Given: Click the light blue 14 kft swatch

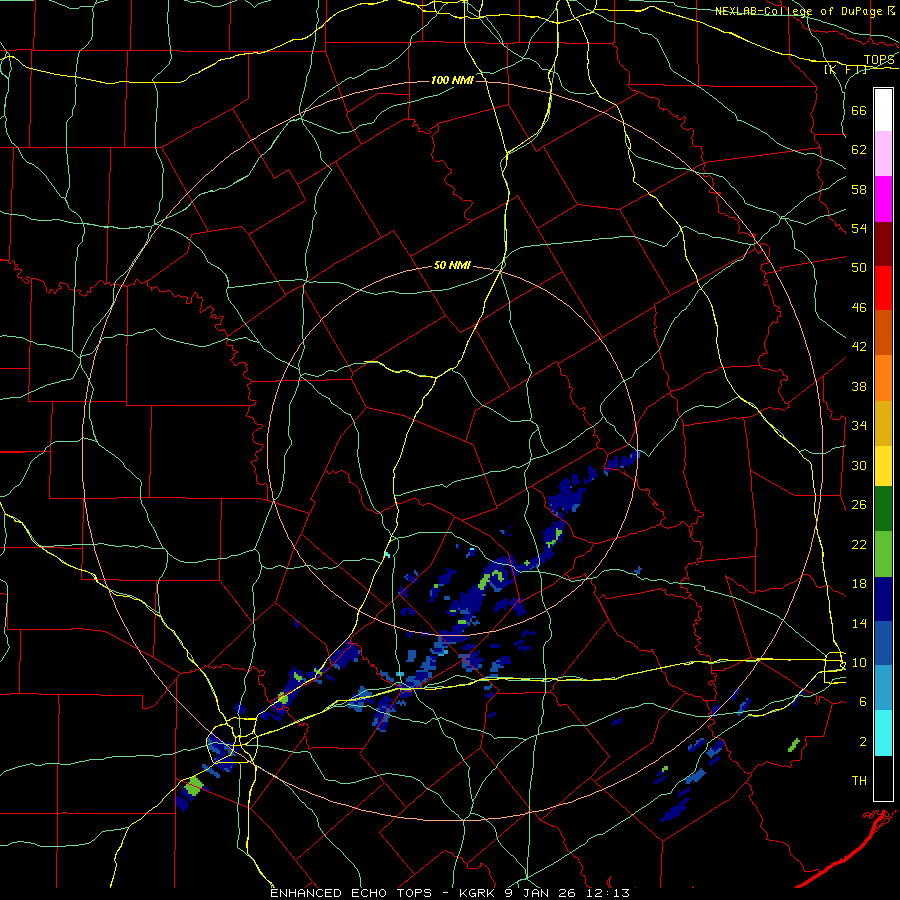Looking at the screenshot, I should click(883, 688).
